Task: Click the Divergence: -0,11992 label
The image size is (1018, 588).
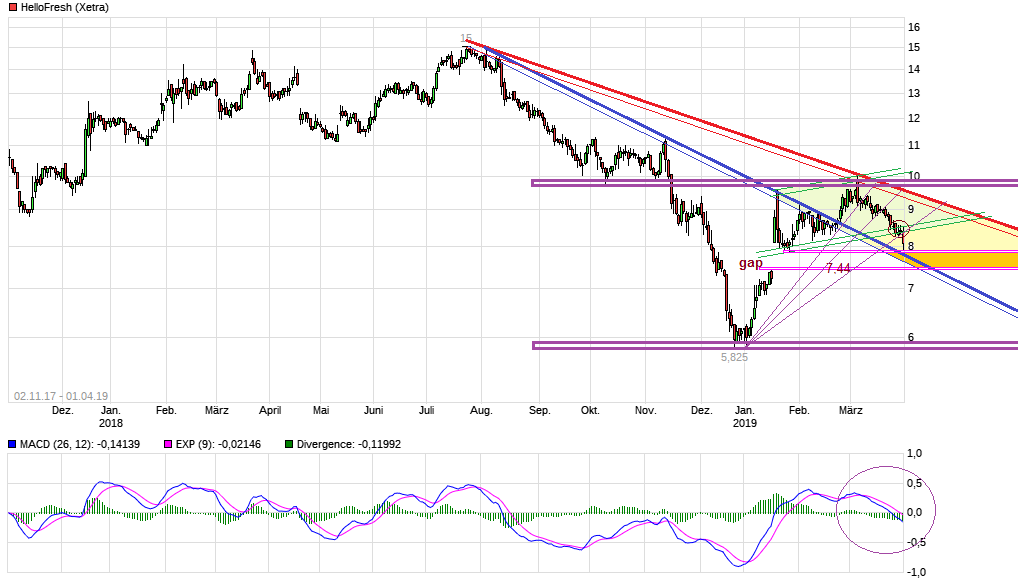Action: [349, 445]
